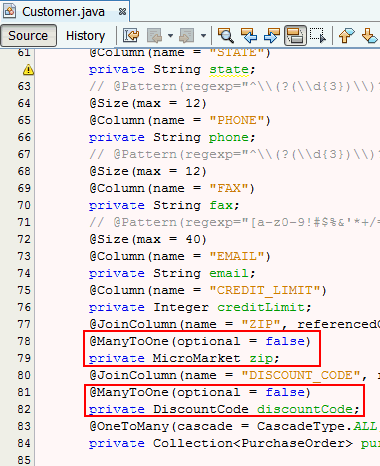
Task: Click 'discountCode' variable on line 82
Action: tap(304, 409)
